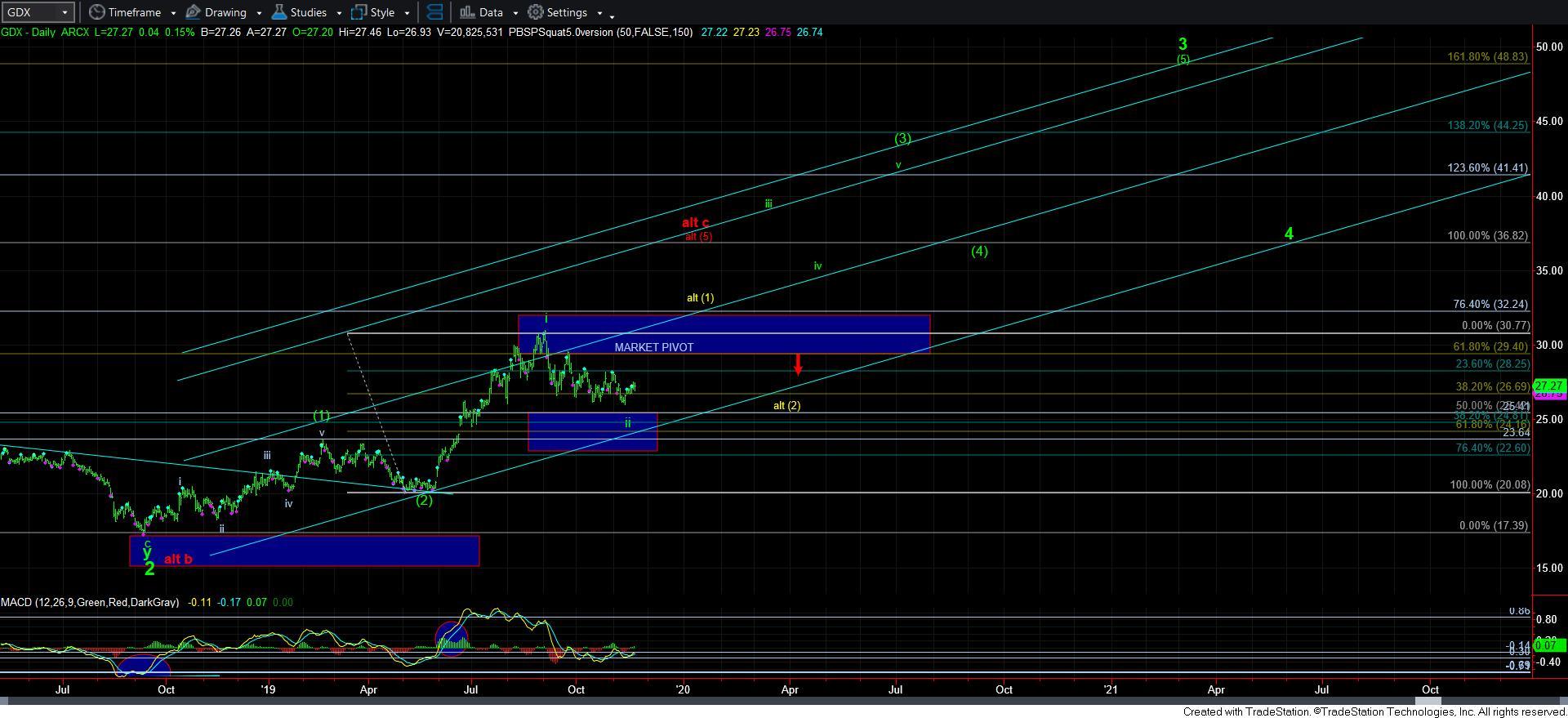Expand the arrow next to Style
The image size is (1568, 718).
coord(407,13)
